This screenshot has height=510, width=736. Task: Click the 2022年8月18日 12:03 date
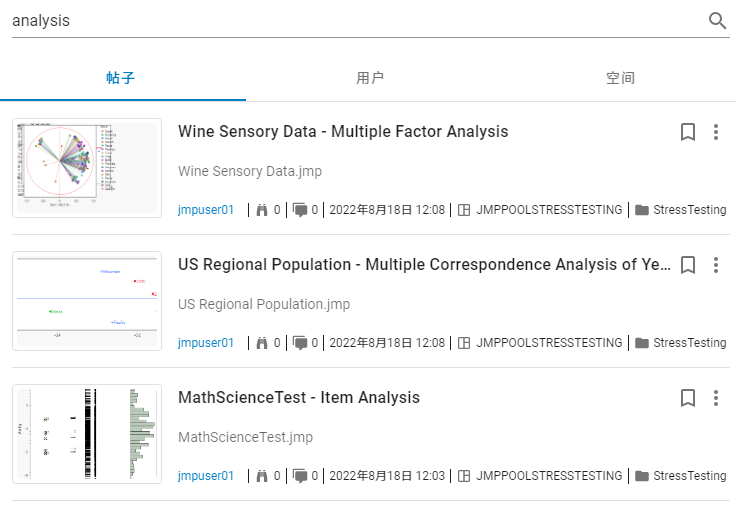[x=387, y=476]
